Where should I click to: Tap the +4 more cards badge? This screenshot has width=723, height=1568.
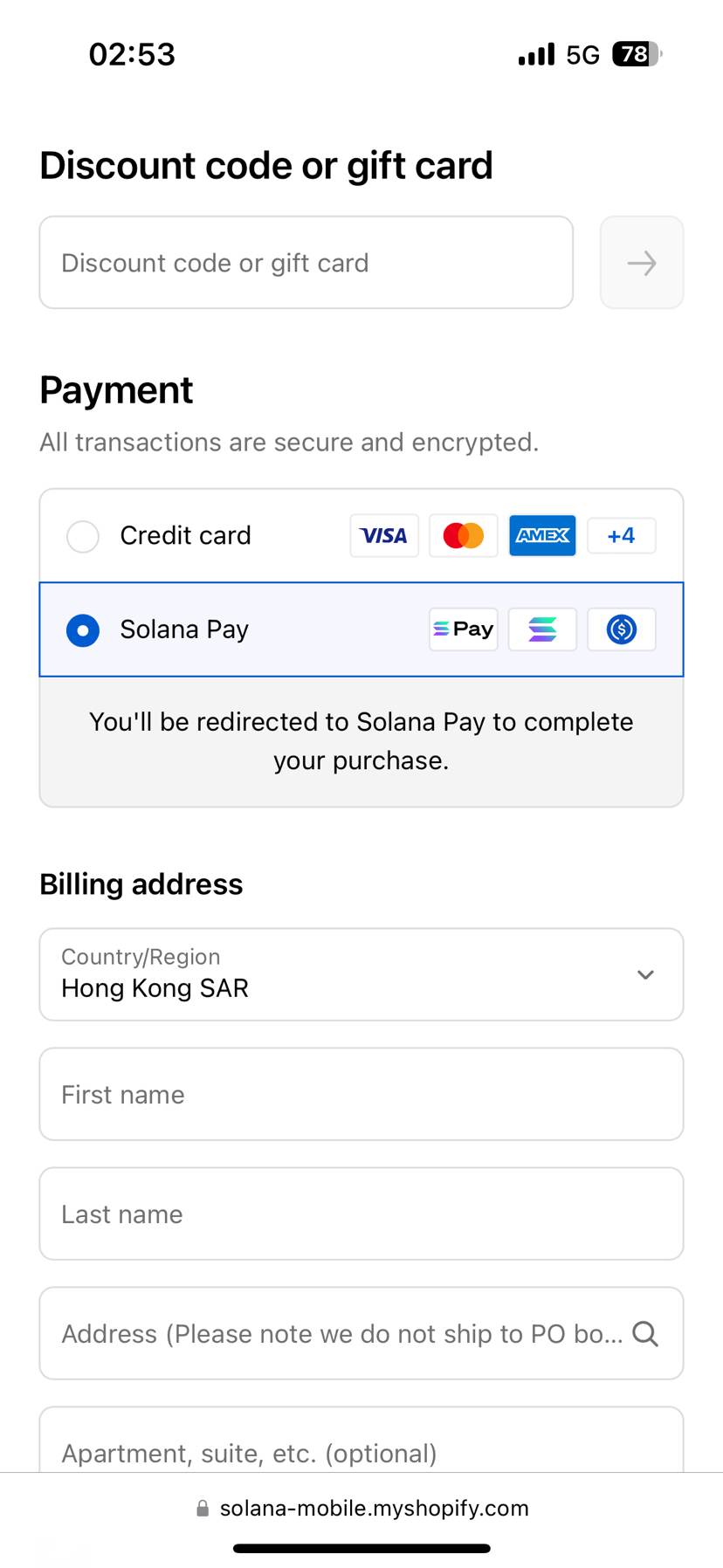click(x=621, y=535)
